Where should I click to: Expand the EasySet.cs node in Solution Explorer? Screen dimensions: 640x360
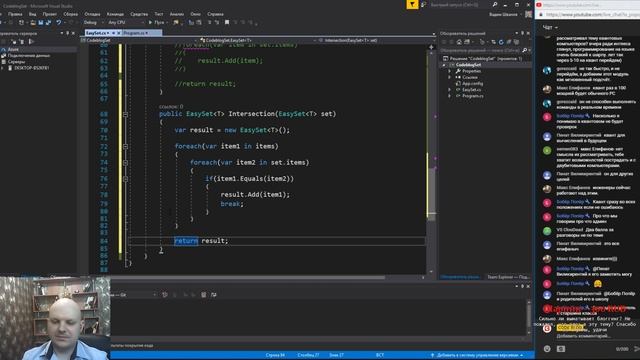pyautogui.click(x=450, y=89)
